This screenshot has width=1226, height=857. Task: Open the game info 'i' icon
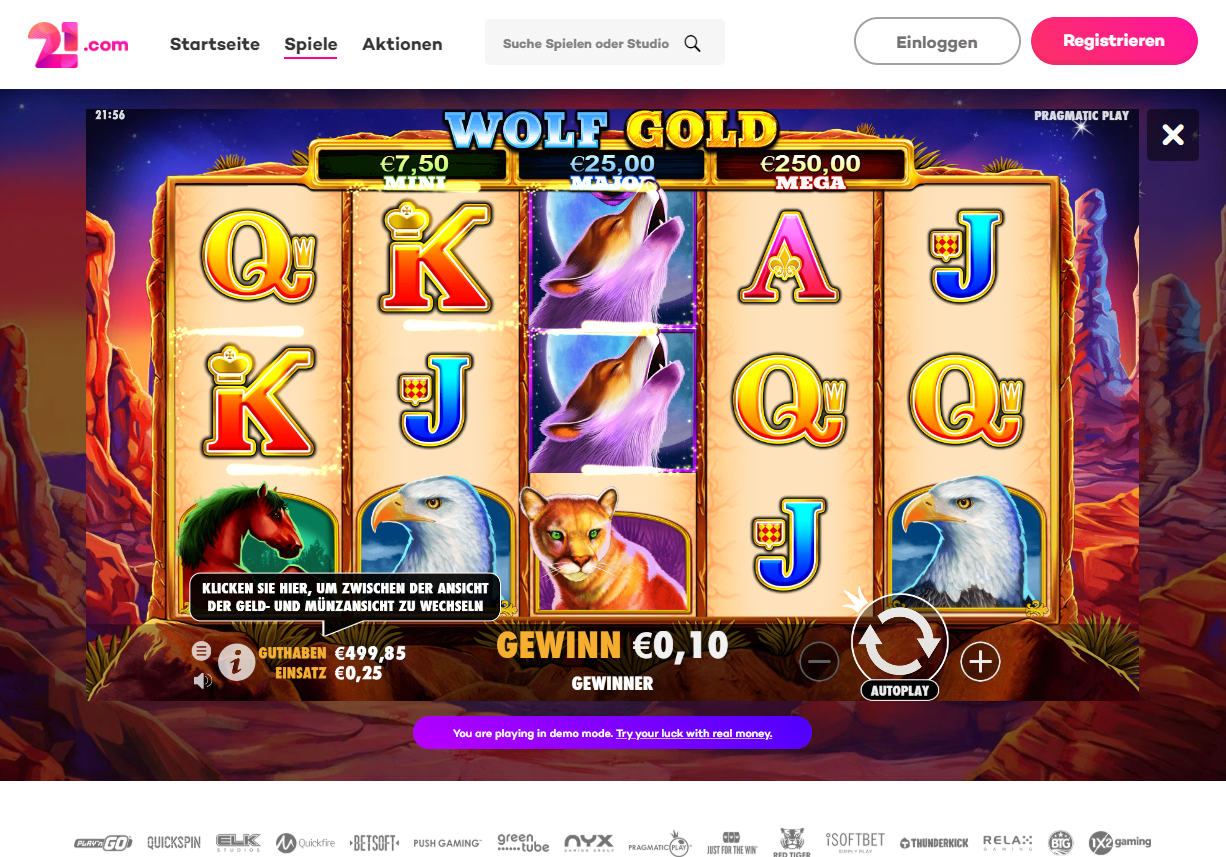coord(236,661)
